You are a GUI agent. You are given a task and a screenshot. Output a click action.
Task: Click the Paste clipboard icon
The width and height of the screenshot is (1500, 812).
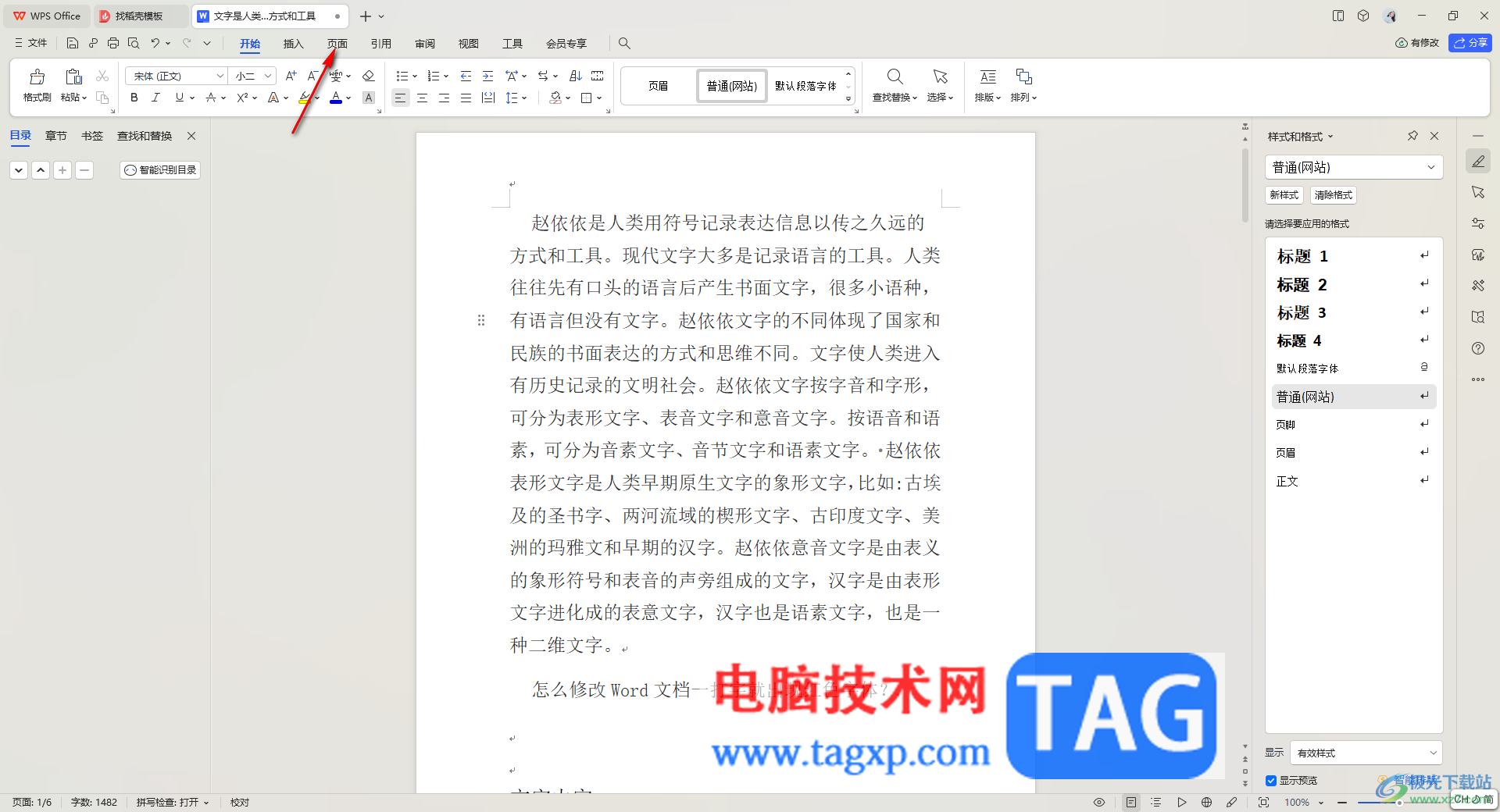[73, 77]
